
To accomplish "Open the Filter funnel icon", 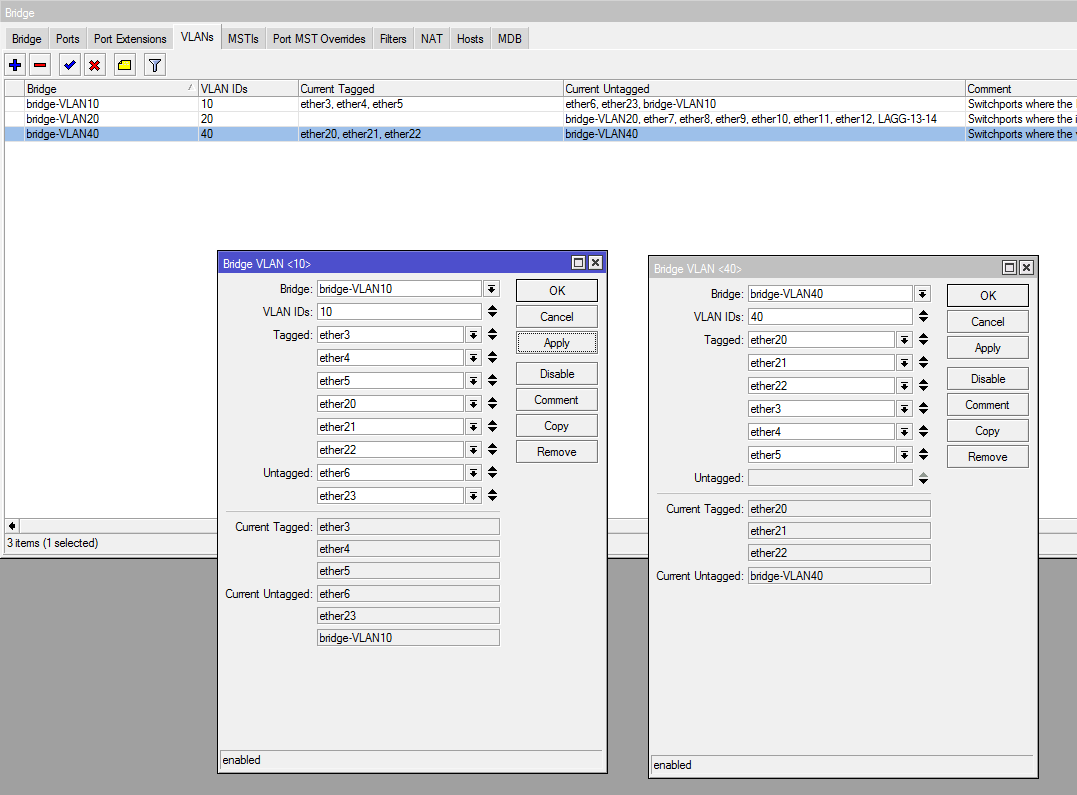I will point(154,65).
